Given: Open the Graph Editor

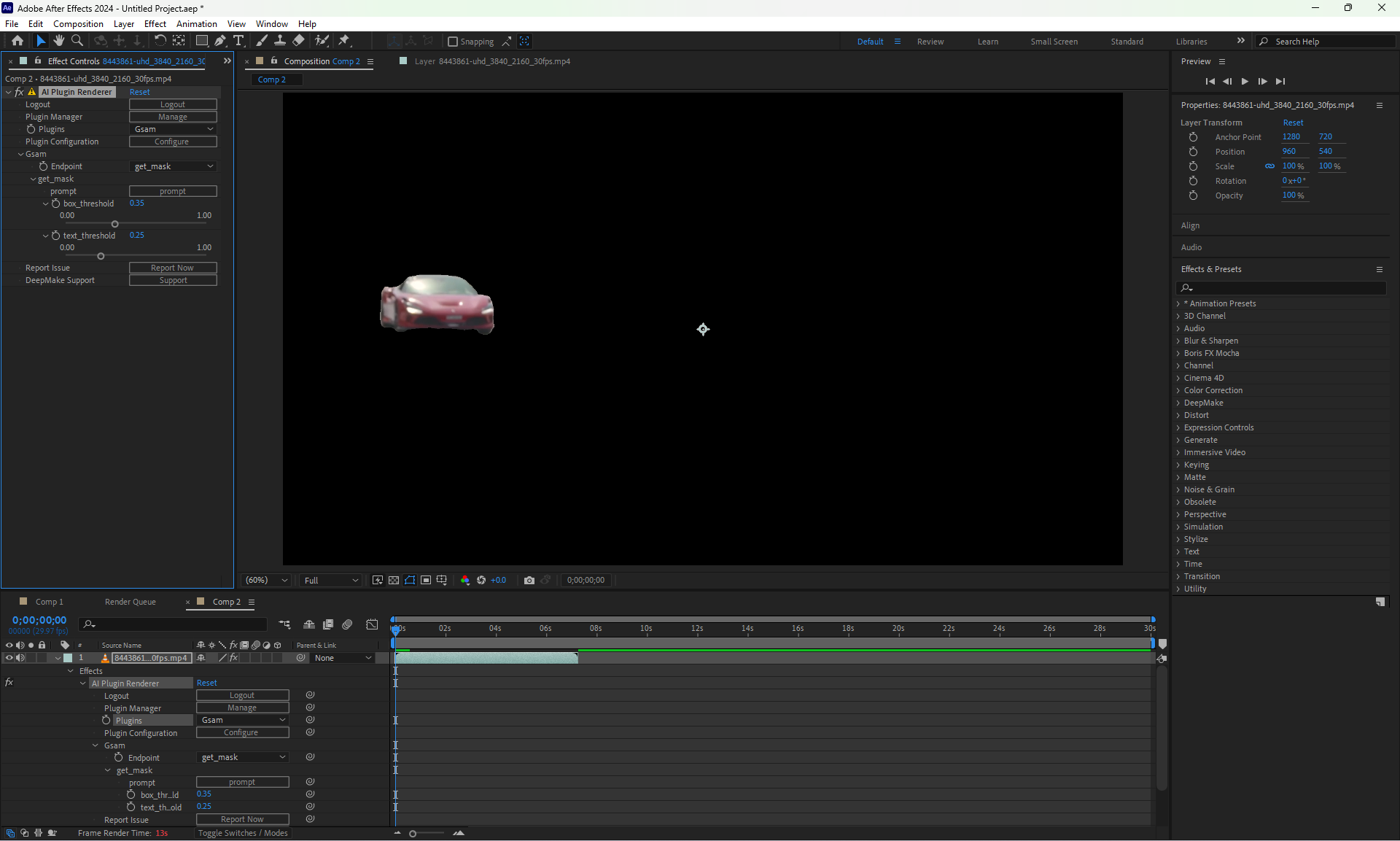Looking at the screenshot, I should tap(372, 624).
